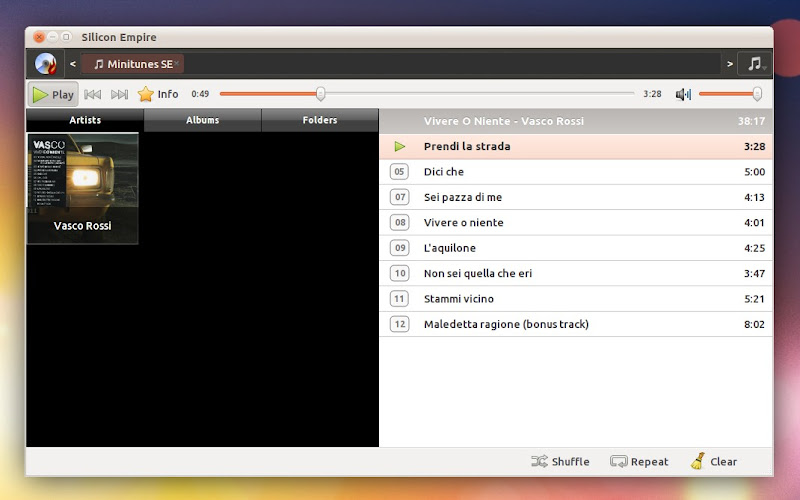The image size is (800, 500).
Task: Click track number 12 badge
Action: click(399, 324)
